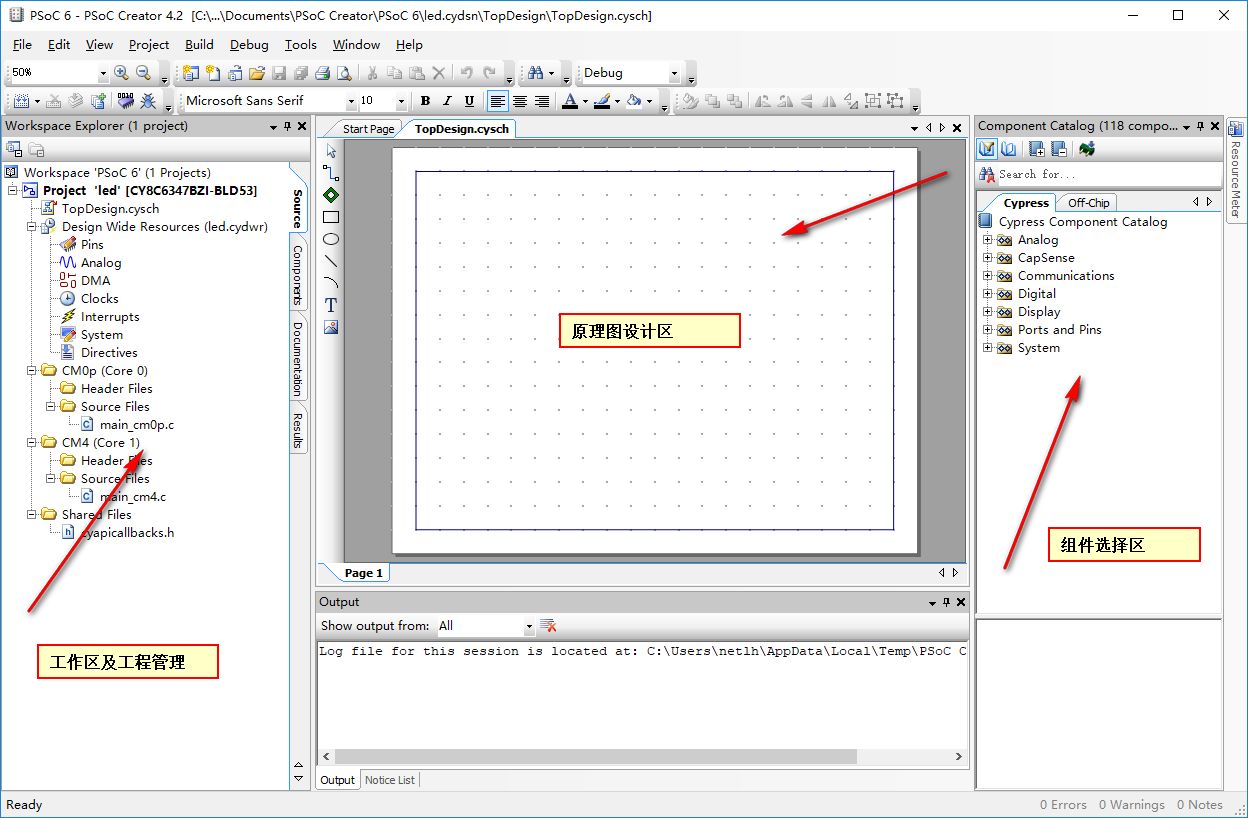This screenshot has width=1248, height=818.
Task: Click the Open folder toolbar icon
Action: click(257, 73)
